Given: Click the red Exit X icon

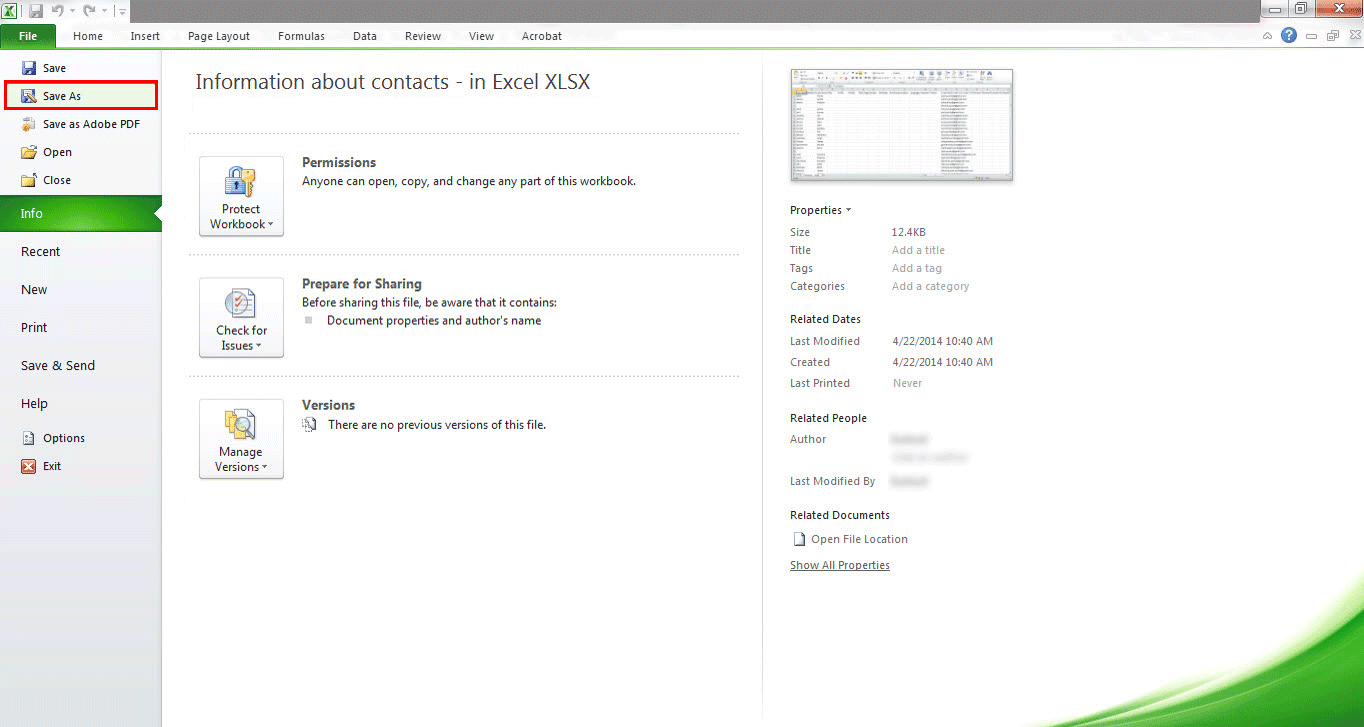Looking at the screenshot, I should pos(28,466).
